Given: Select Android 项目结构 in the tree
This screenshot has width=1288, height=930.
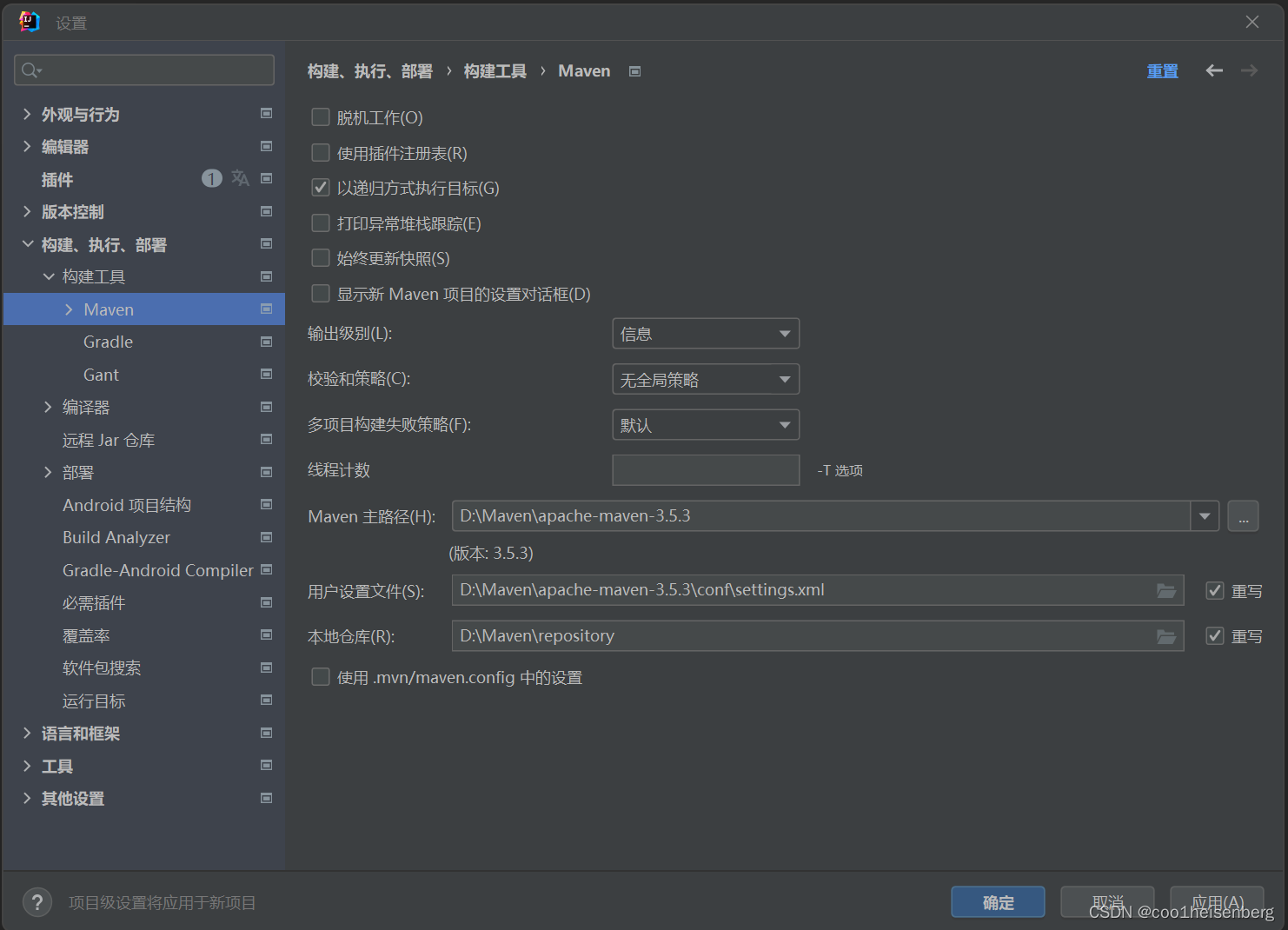Looking at the screenshot, I should click(x=127, y=505).
